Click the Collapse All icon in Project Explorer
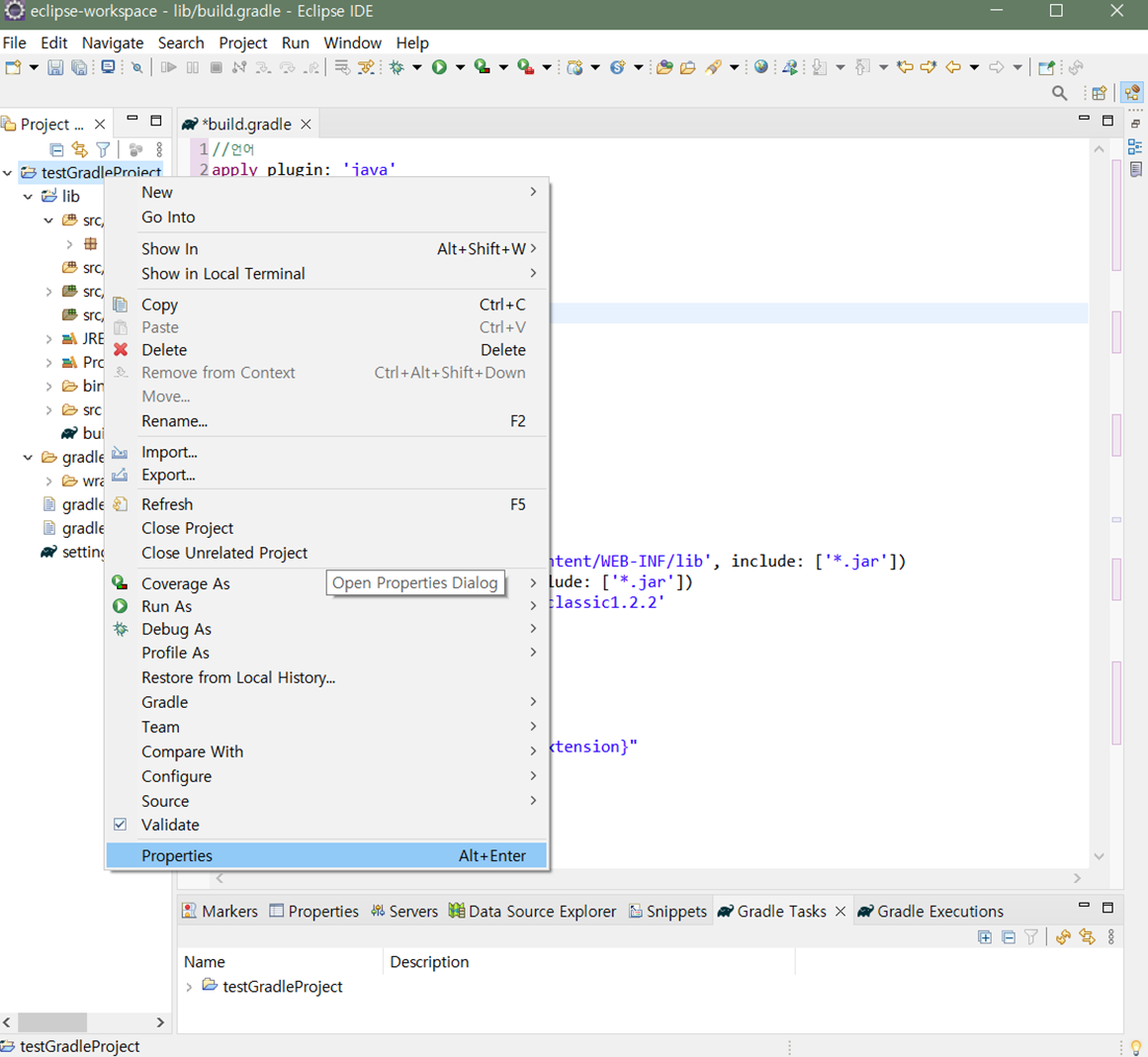 point(56,149)
